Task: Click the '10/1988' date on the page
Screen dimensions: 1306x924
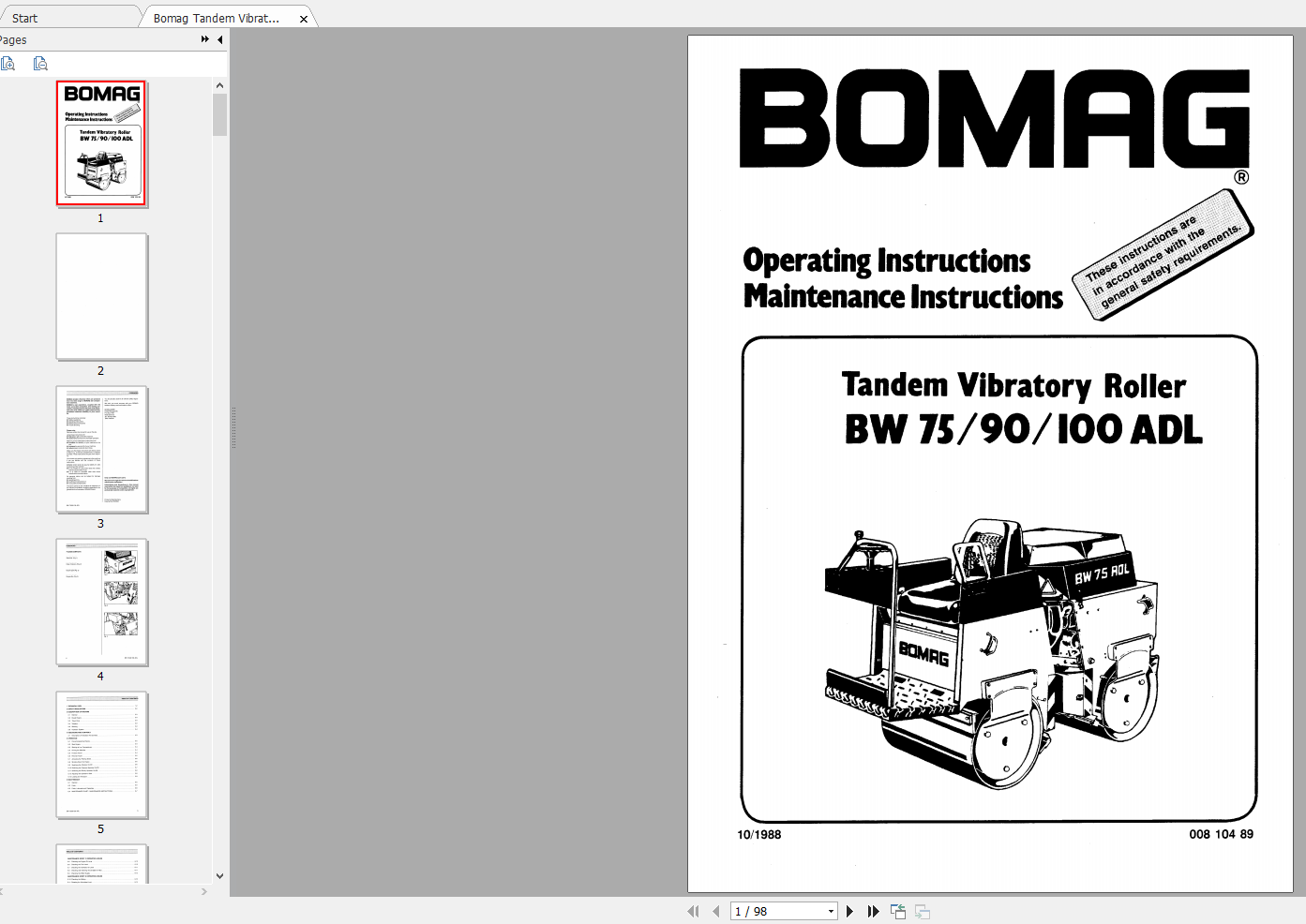Action: 758,834
